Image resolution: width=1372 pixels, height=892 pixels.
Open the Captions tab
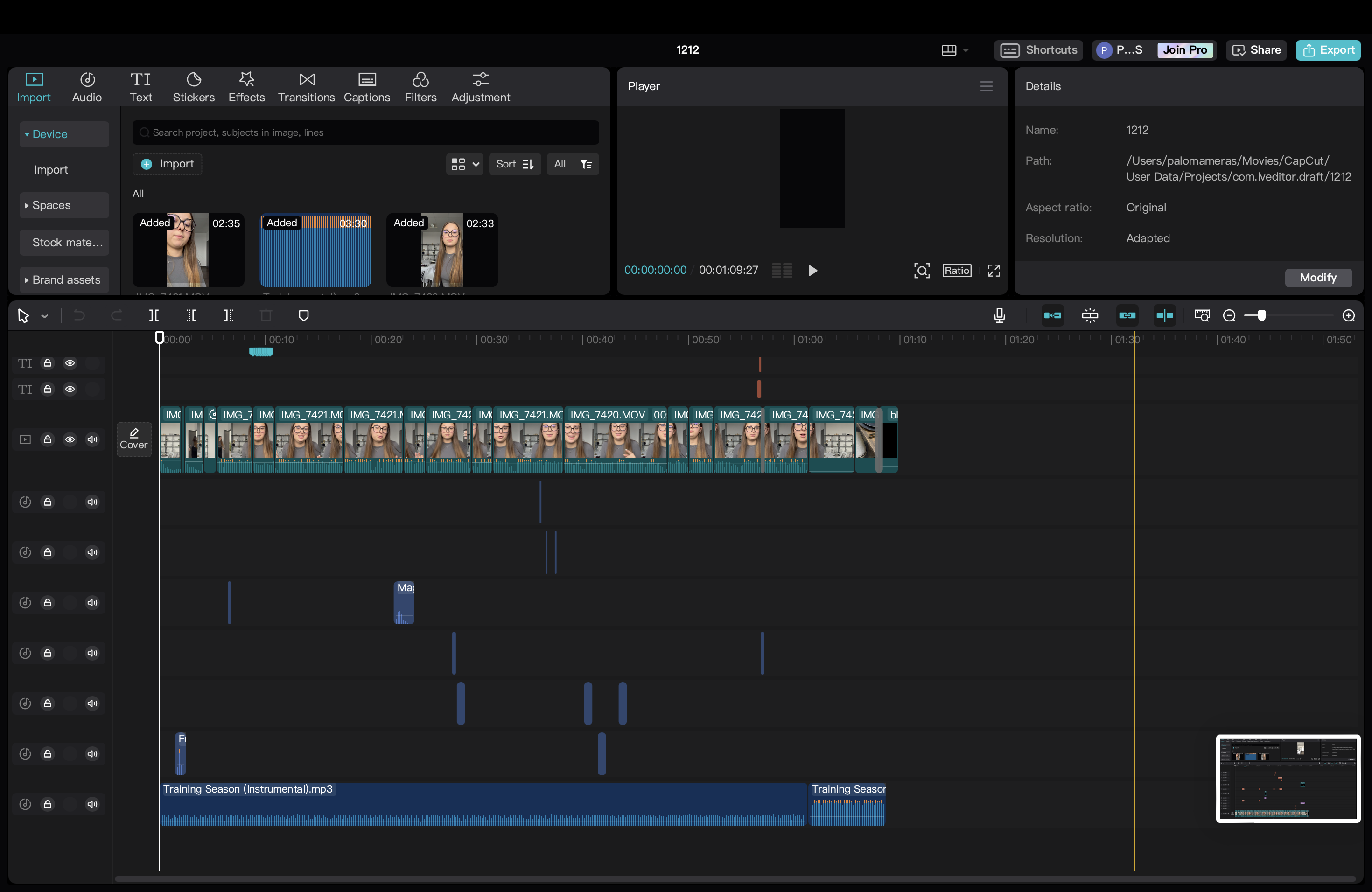(367, 86)
